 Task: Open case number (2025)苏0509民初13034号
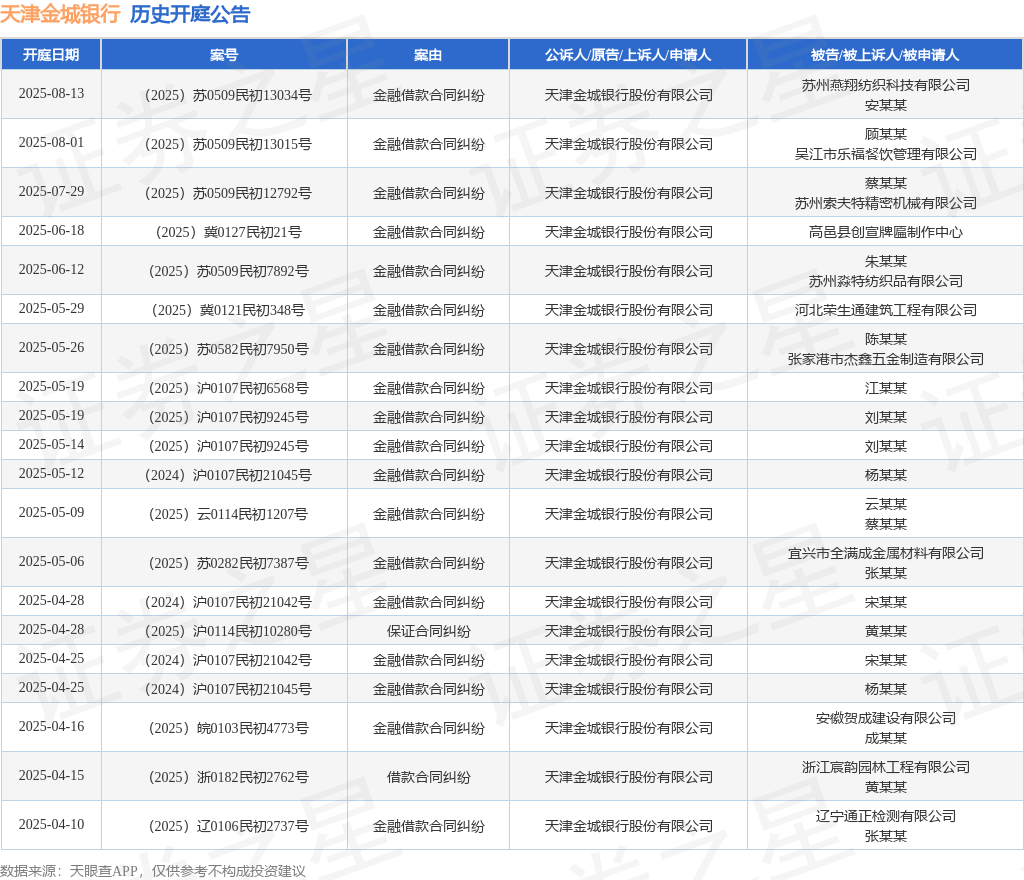click(x=224, y=95)
